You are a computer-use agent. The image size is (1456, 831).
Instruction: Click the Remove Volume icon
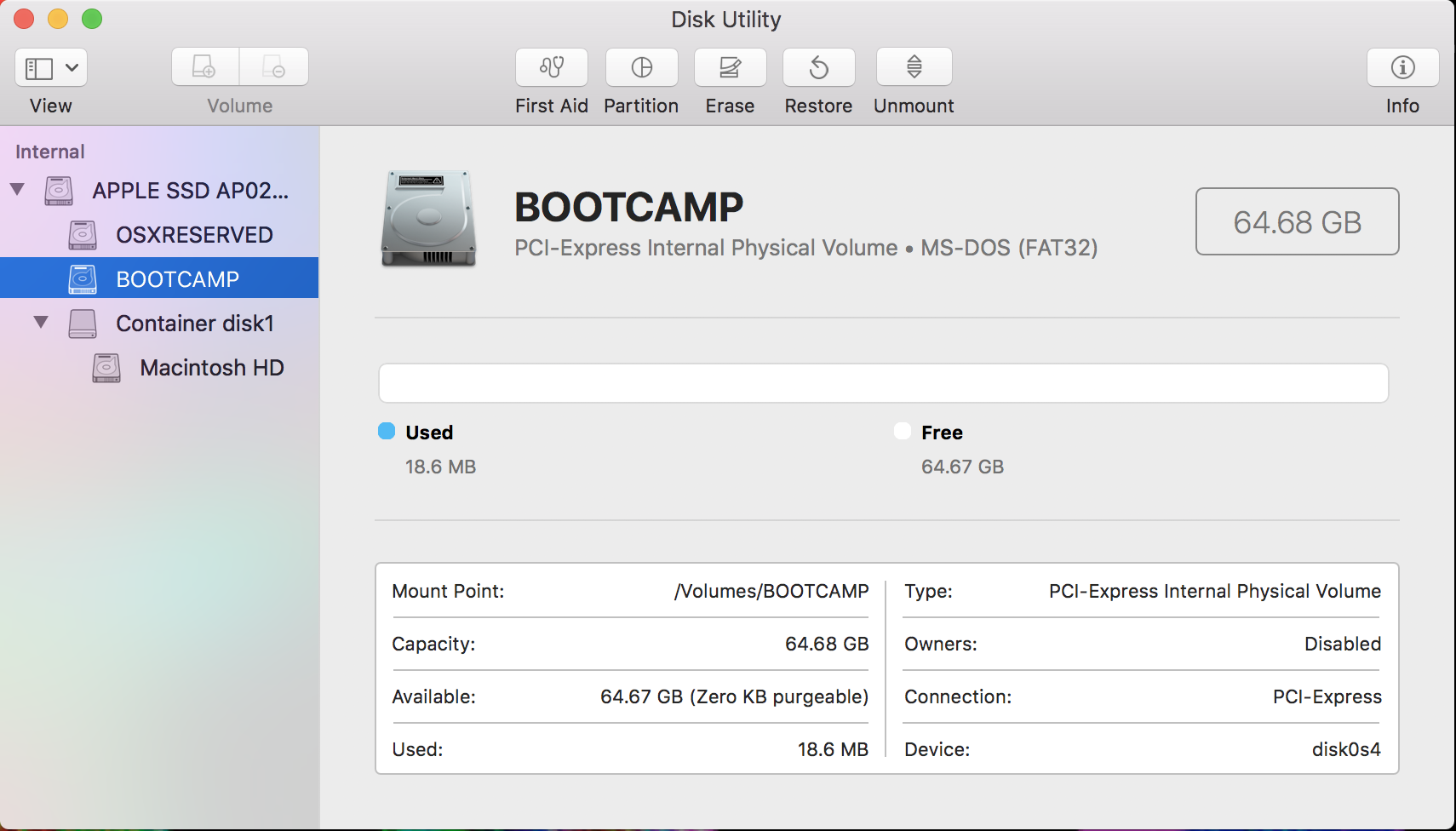[274, 66]
